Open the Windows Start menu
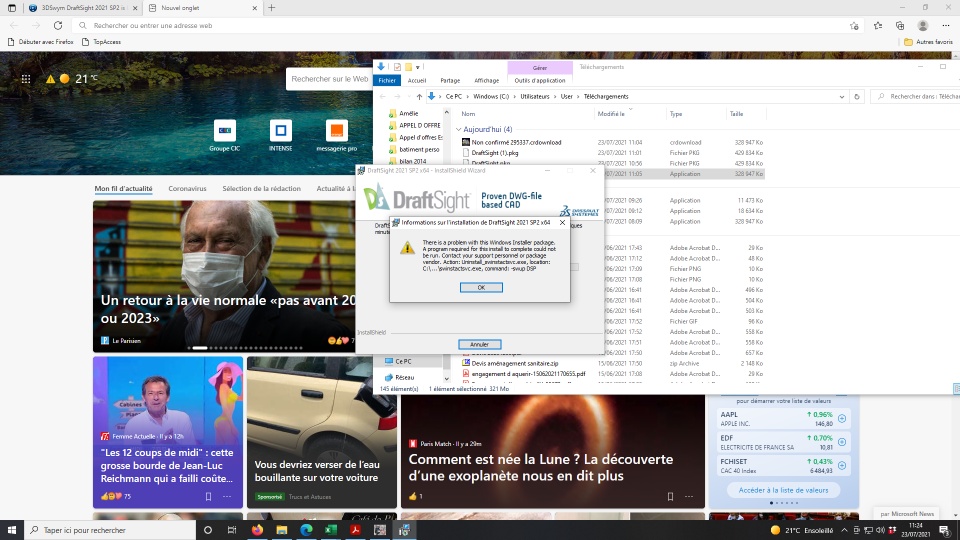960x540 pixels. 12,530
